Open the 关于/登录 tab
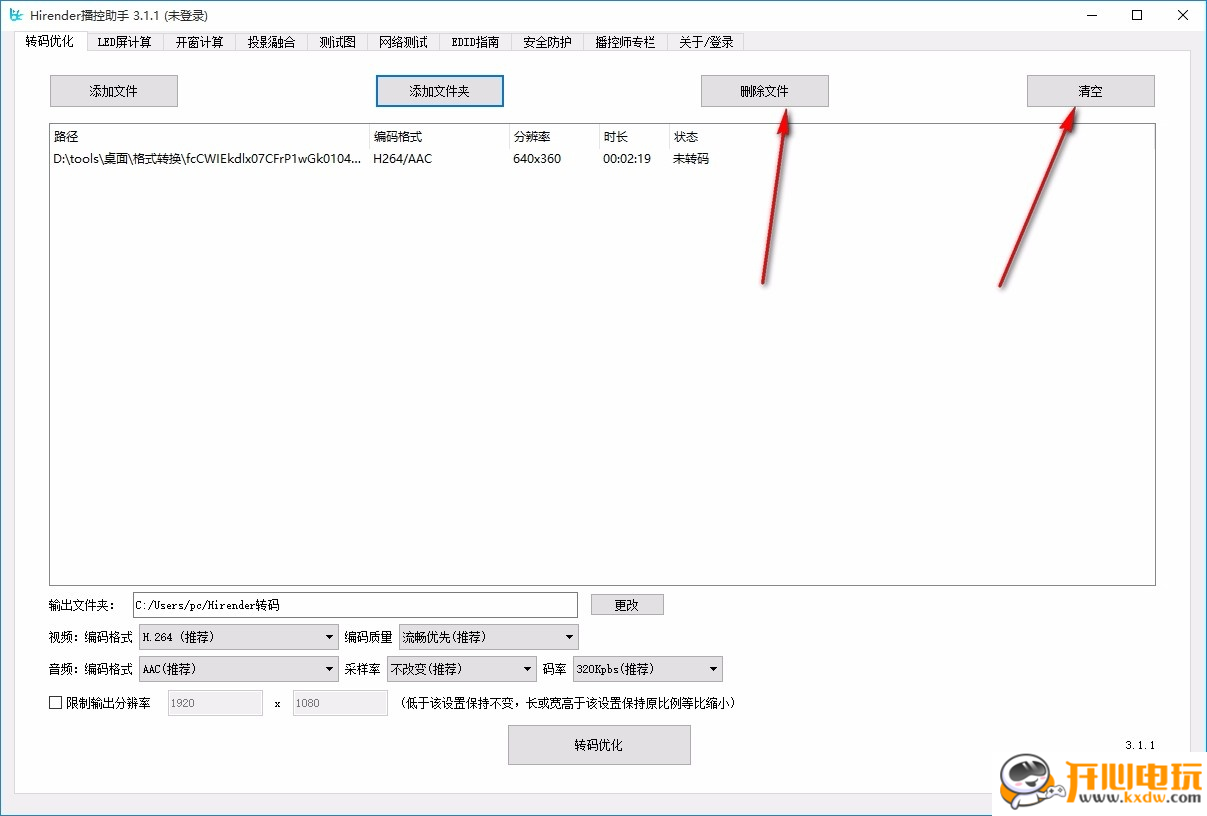This screenshot has width=1207, height=816. 706,42
